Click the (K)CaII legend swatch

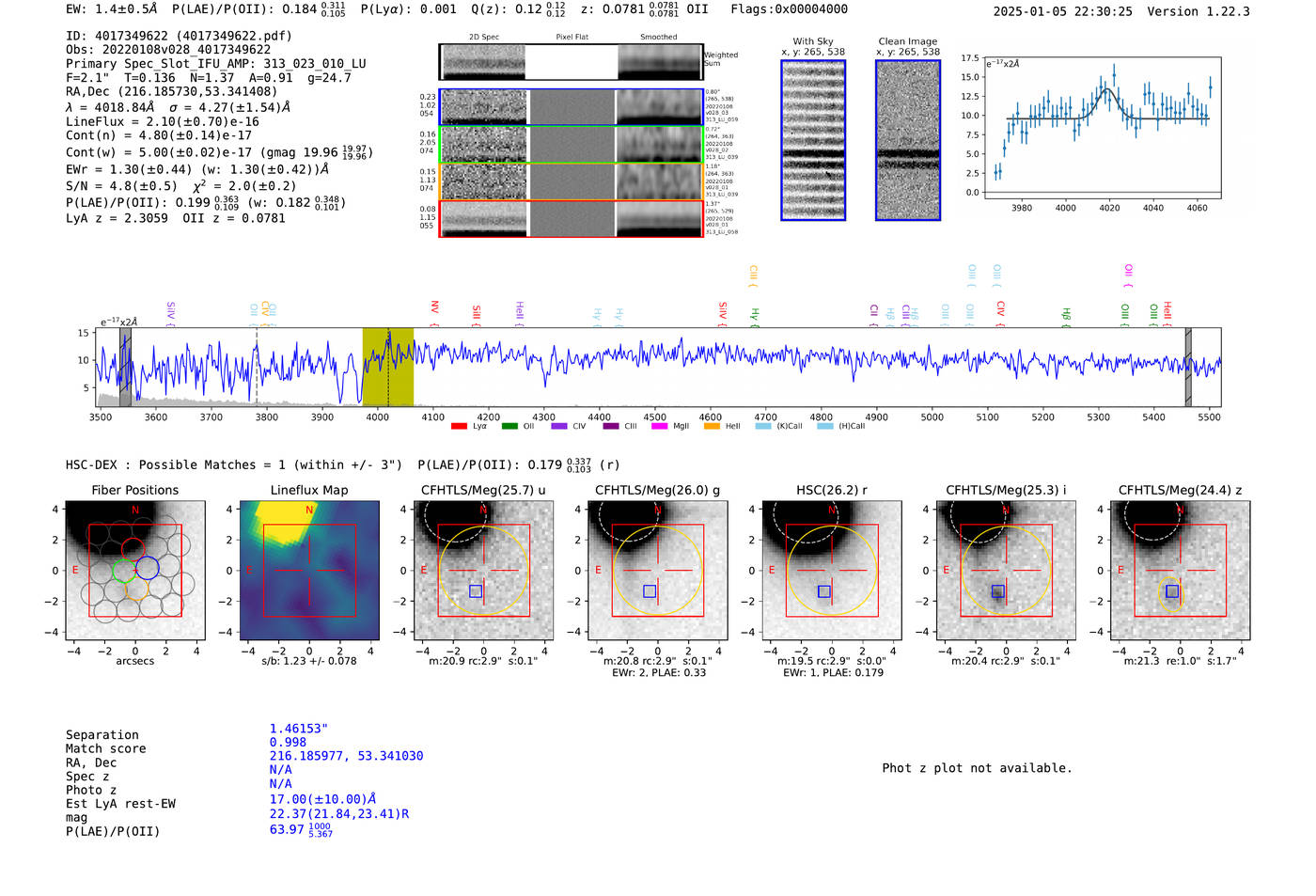(763, 427)
